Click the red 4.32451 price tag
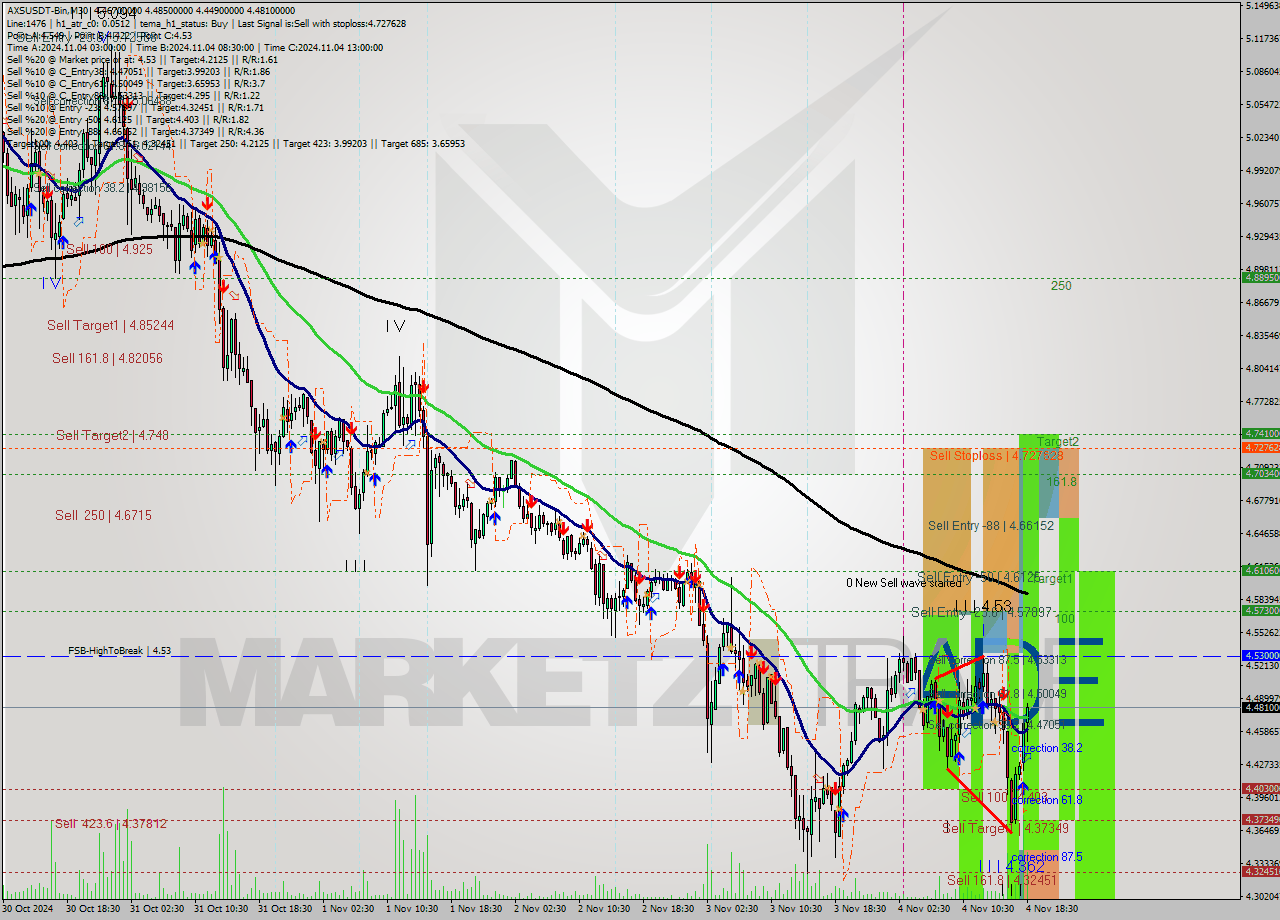 click(1260, 871)
